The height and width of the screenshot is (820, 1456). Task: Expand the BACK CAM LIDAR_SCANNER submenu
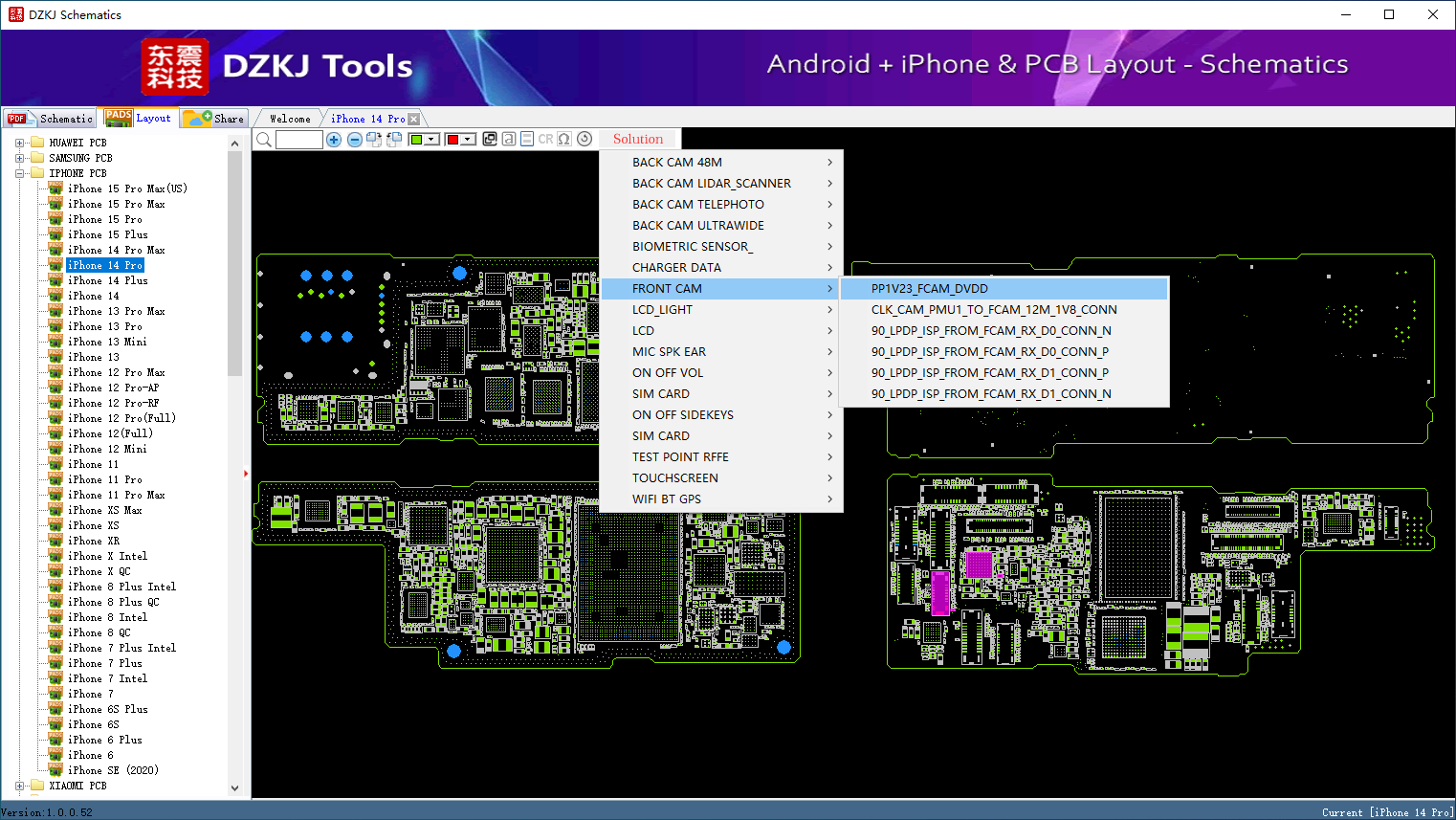721,184
